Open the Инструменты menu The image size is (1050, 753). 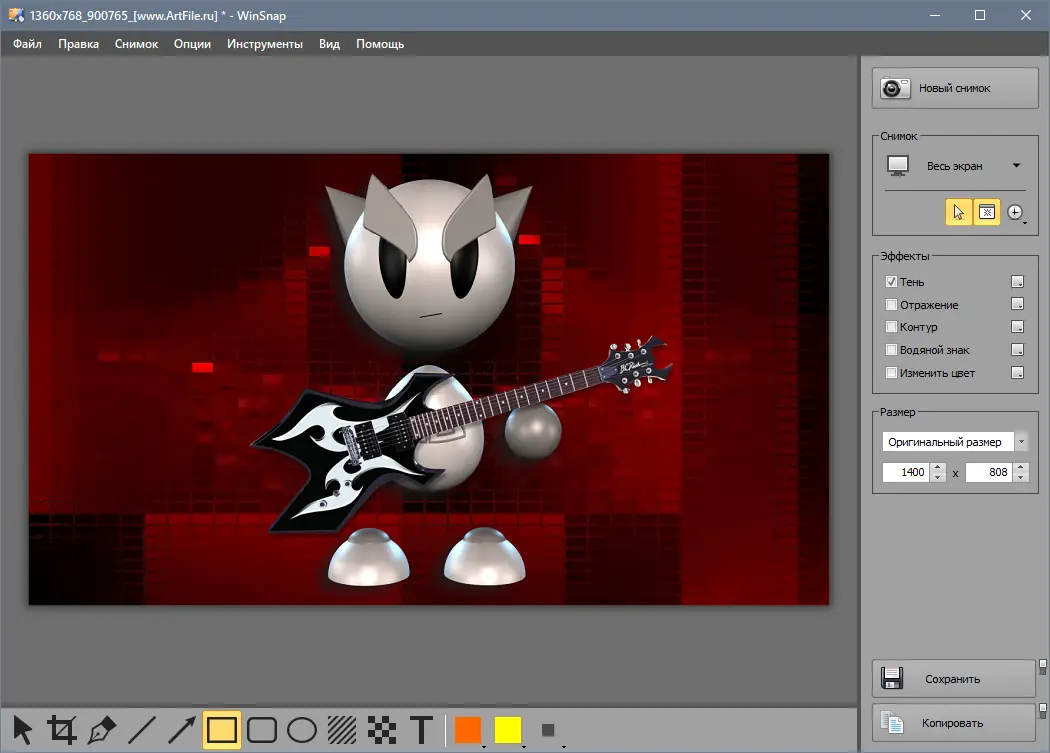pos(264,44)
